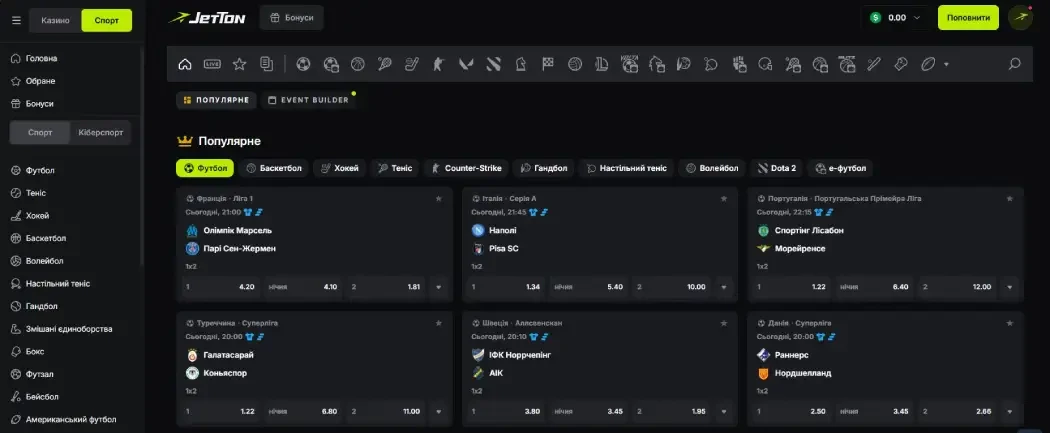Viewport: 1050px width, 433px height.
Task: Open the hamburger menu icon
Action: pos(15,20)
